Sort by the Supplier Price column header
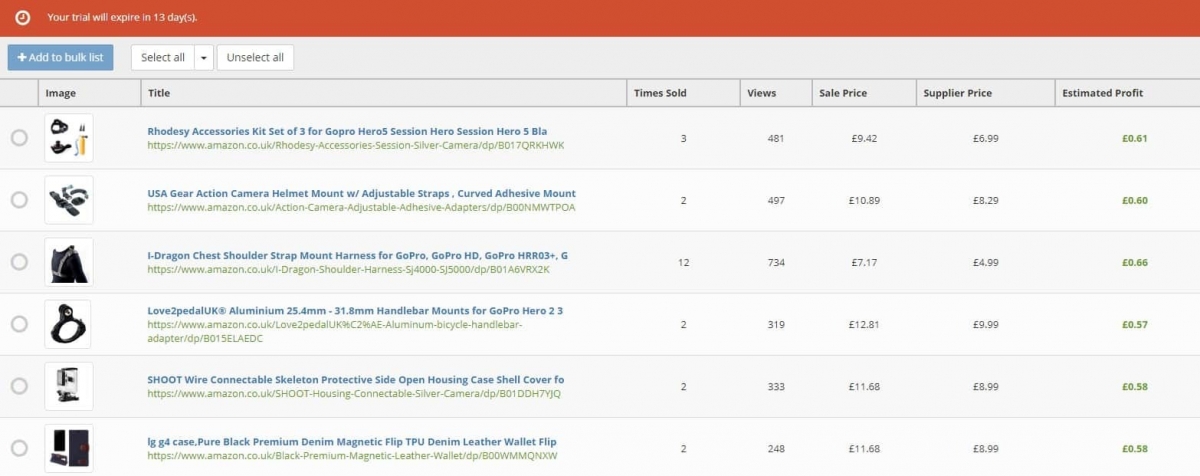The image size is (1200, 476). click(957, 93)
